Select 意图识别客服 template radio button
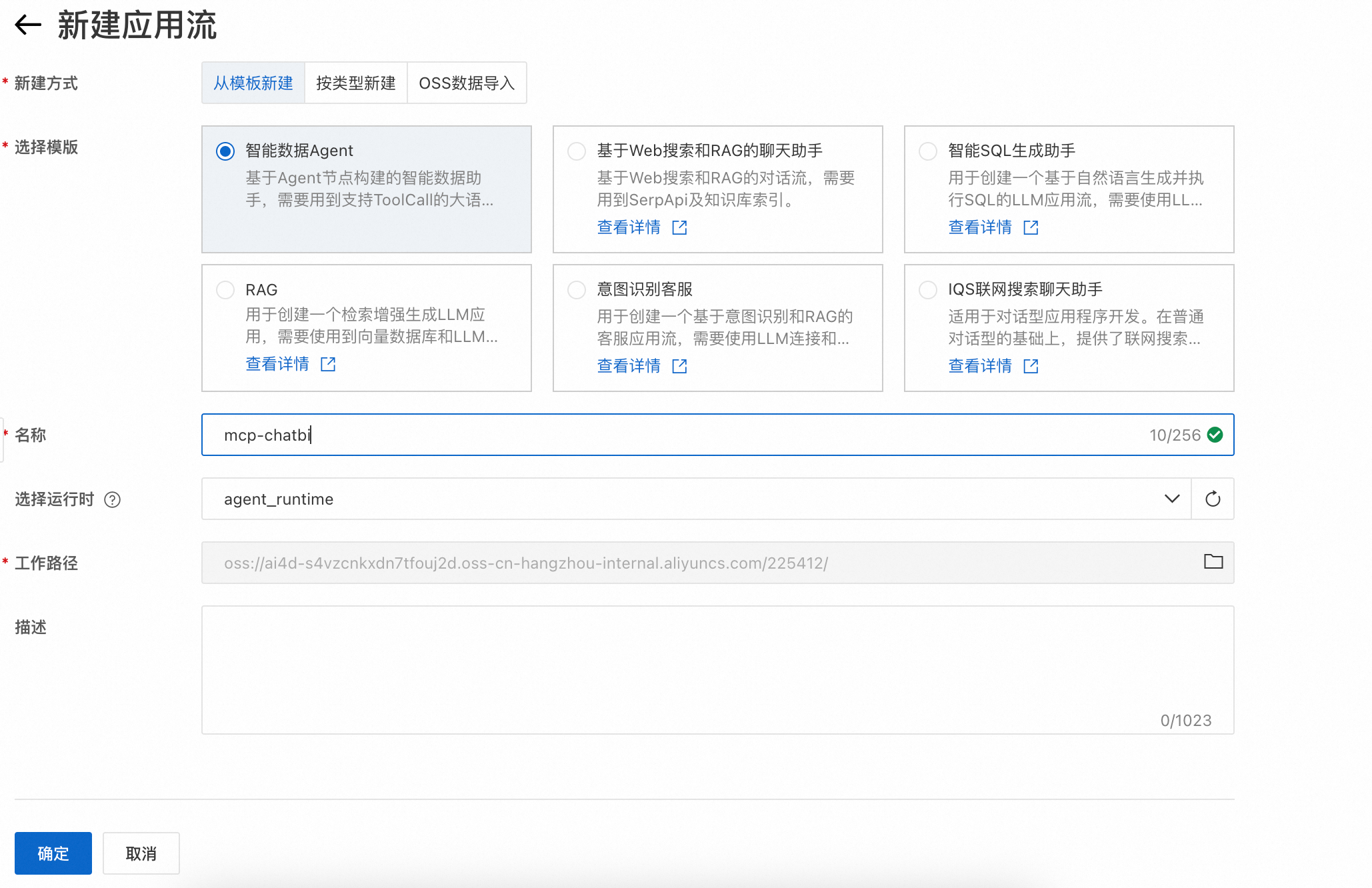Image resolution: width=1372 pixels, height=888 pixels. coord(577,290)
